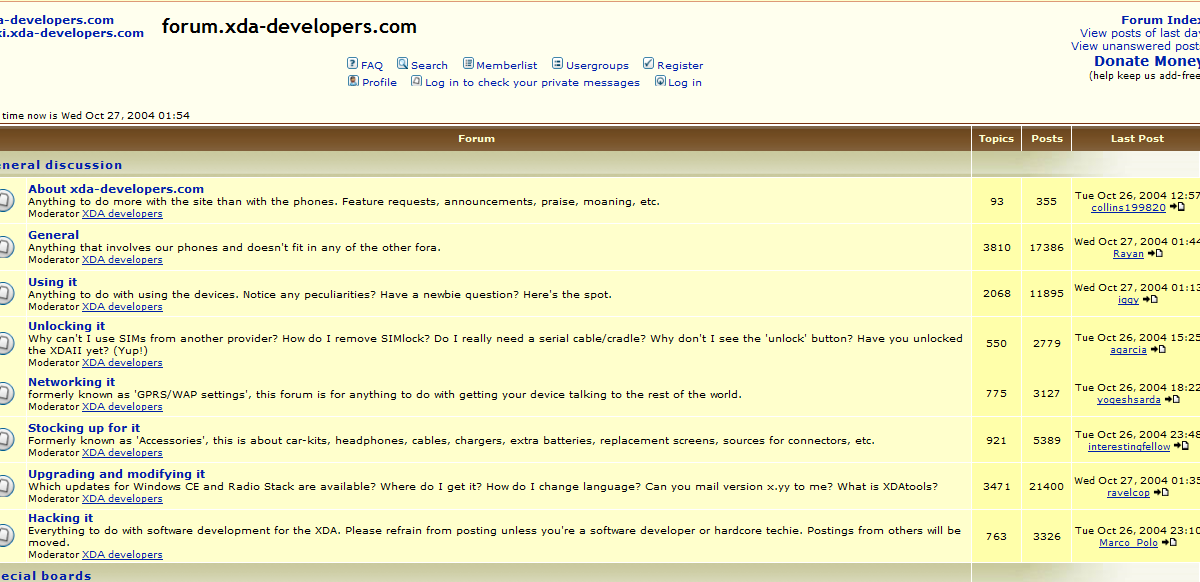
Task: Click the Memberlist icon
Action: point(468,64)
